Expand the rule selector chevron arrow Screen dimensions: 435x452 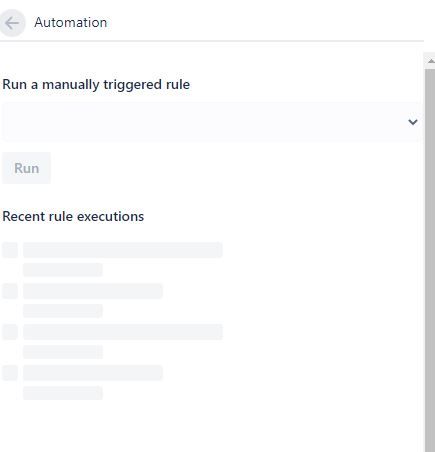click(x=413, y=122)
